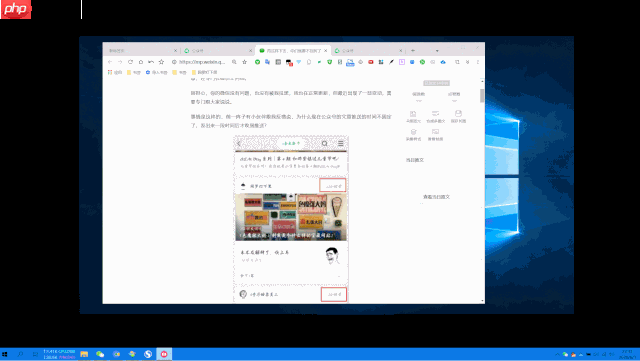Click the crop screenshot icon in the toolbar

[457, 62]
